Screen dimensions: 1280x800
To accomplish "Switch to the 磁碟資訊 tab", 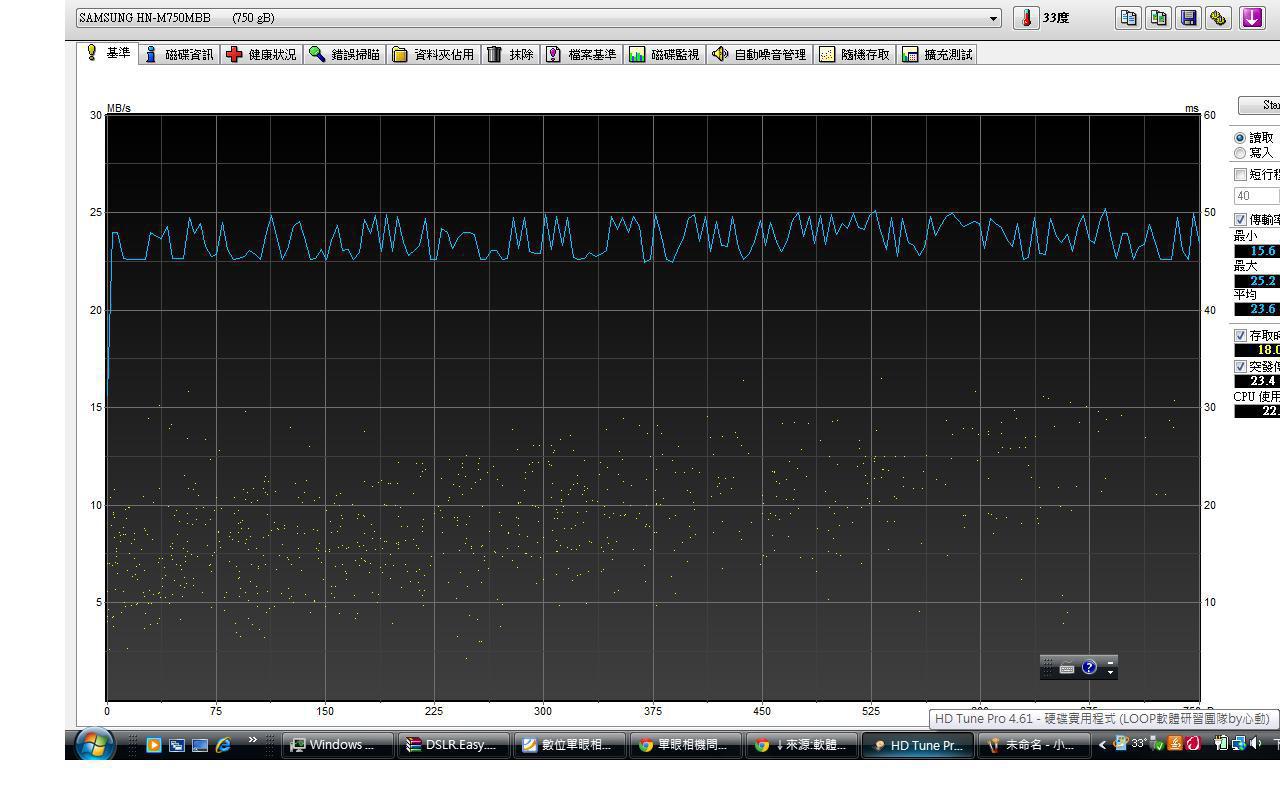I will [x=178, y=55].
